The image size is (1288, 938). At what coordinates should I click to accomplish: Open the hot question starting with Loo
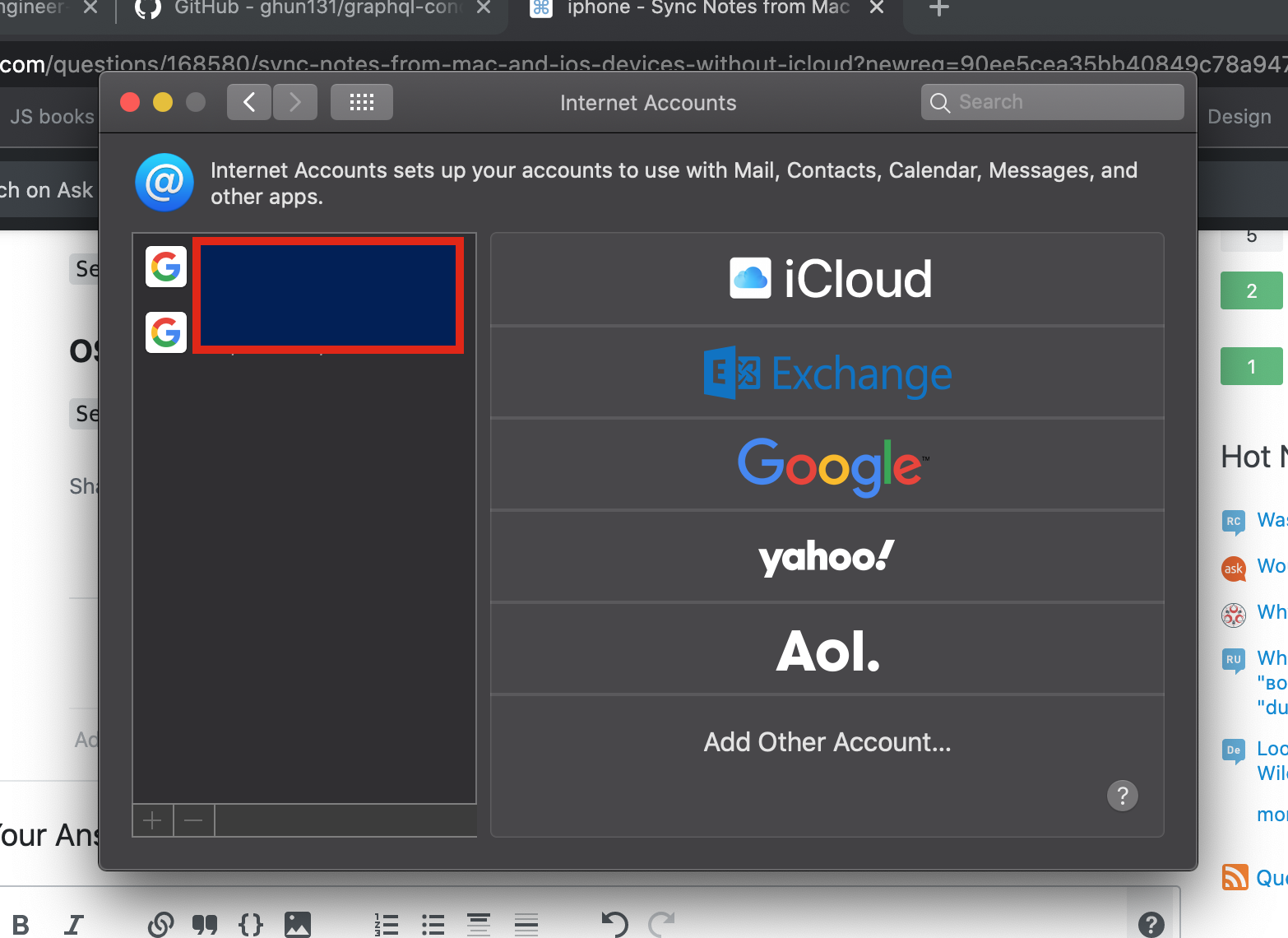(x=1272, y=760)
